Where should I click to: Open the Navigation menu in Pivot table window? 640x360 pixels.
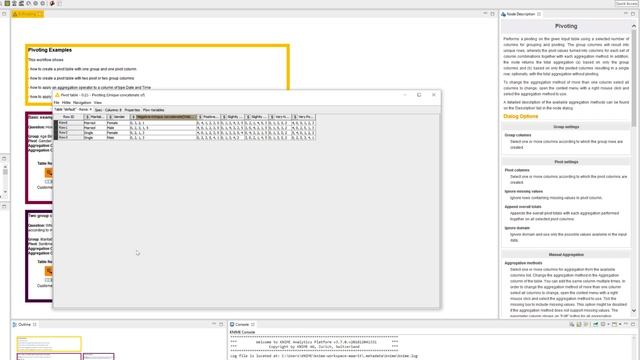point(82,102)
